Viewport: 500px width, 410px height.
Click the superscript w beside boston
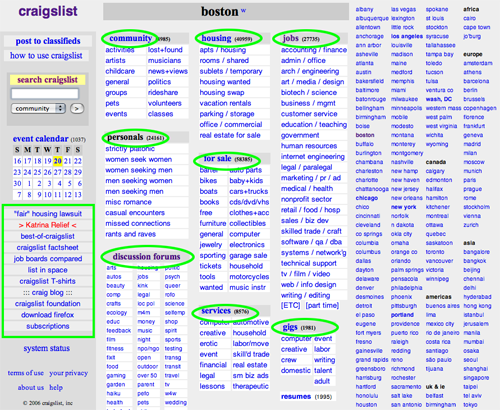[x=243, y=10]
